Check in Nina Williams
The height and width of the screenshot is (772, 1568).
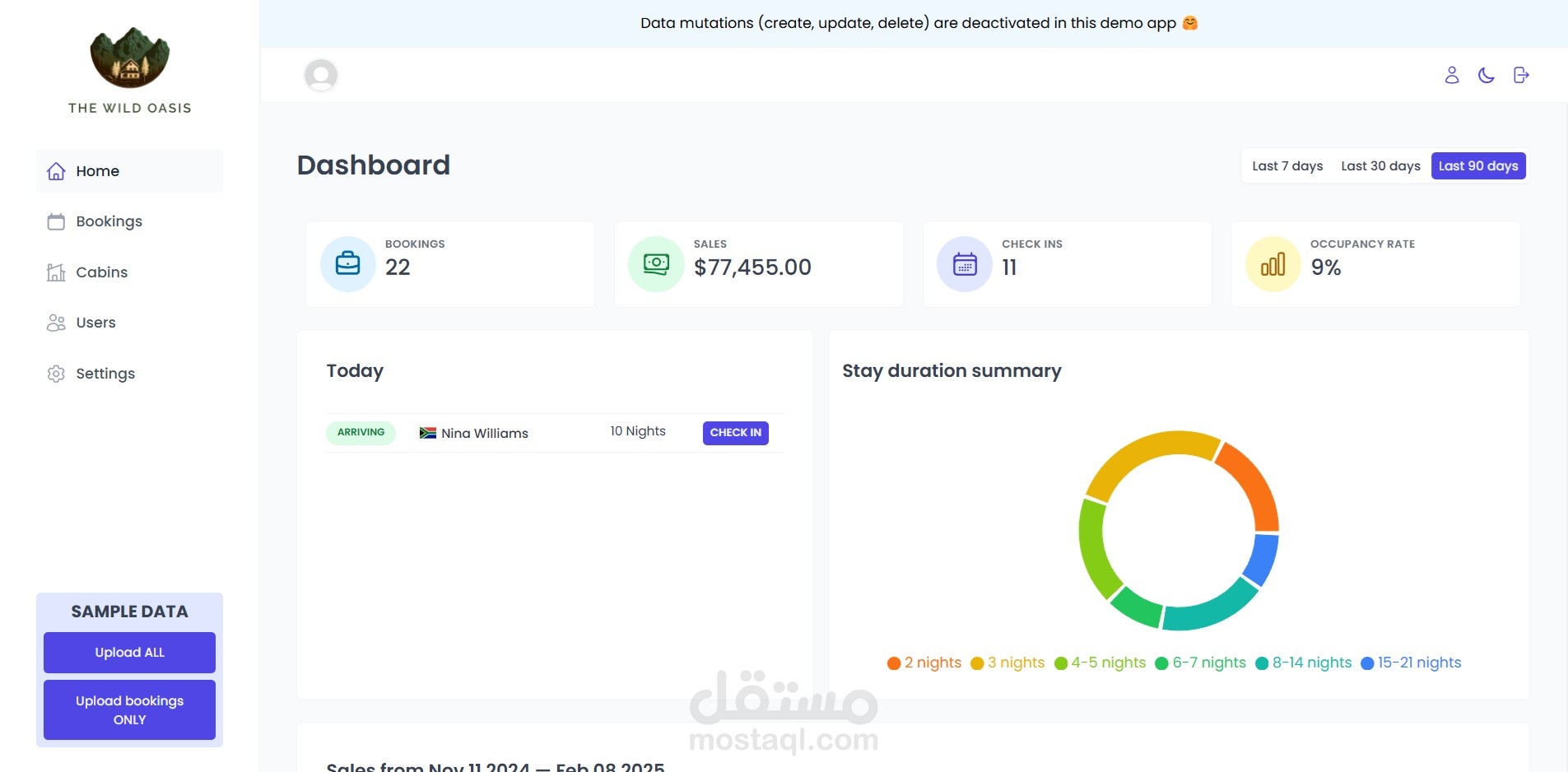pos(736,433)
